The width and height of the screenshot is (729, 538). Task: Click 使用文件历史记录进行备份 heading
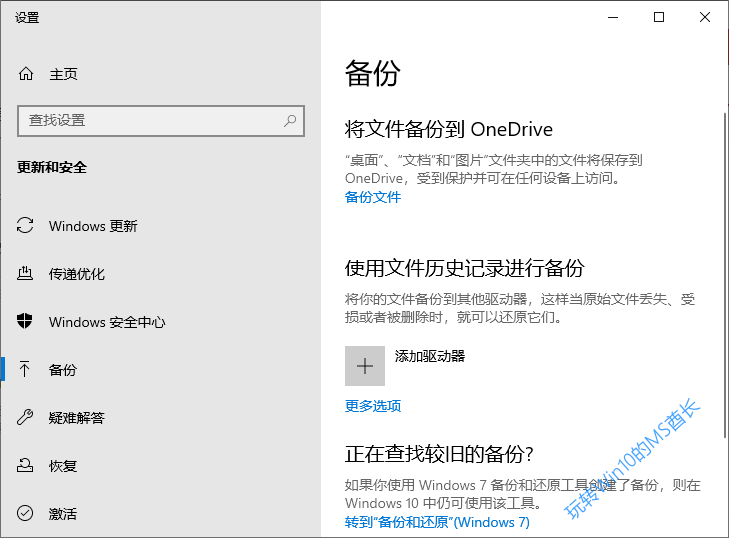[x=464, y=268]
